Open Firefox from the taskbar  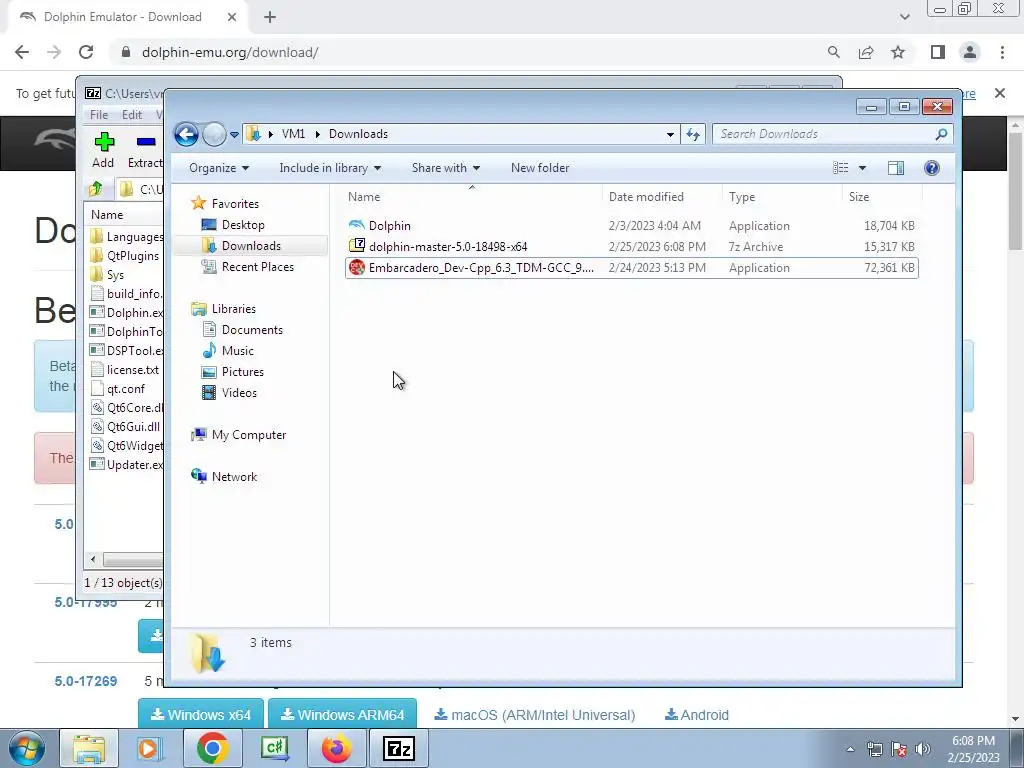tap(337, 748)
